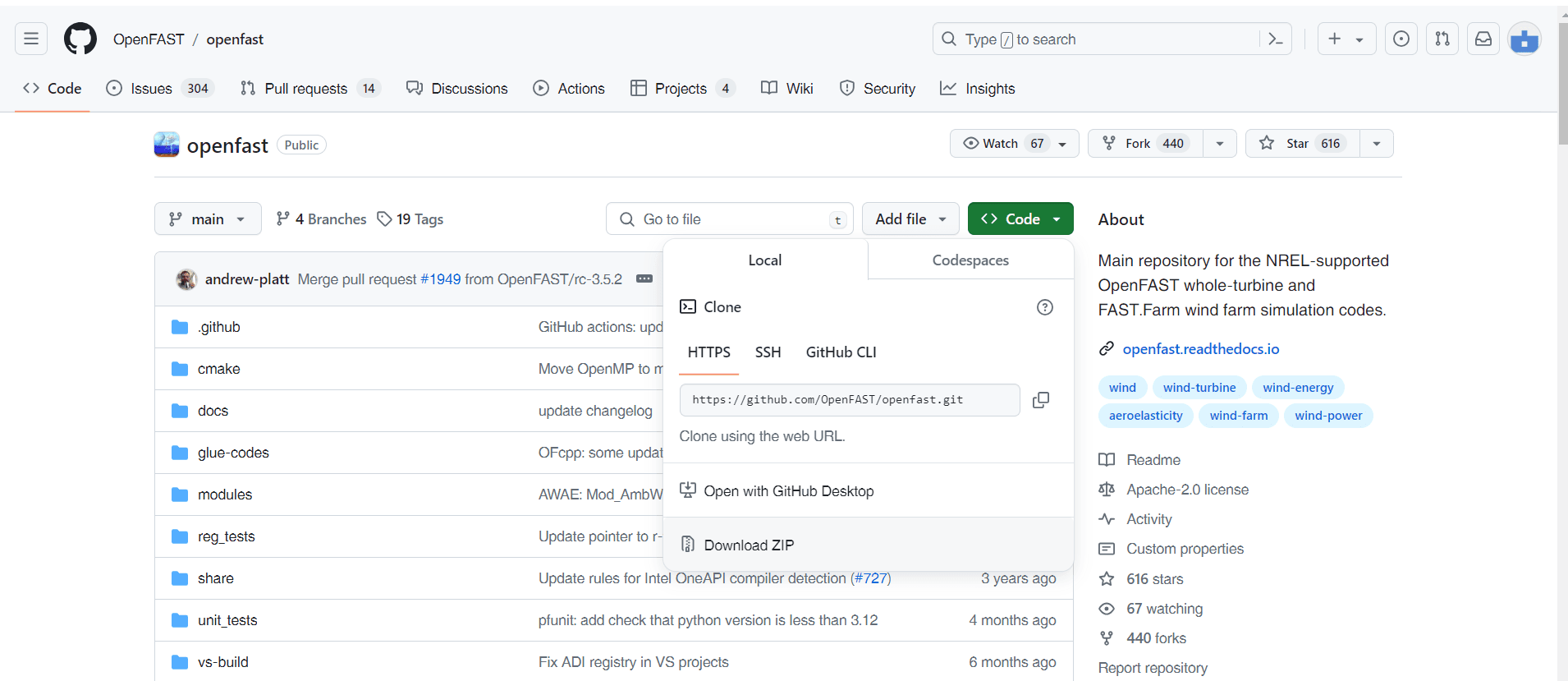Select the SSH clone option

coord(768,352)
